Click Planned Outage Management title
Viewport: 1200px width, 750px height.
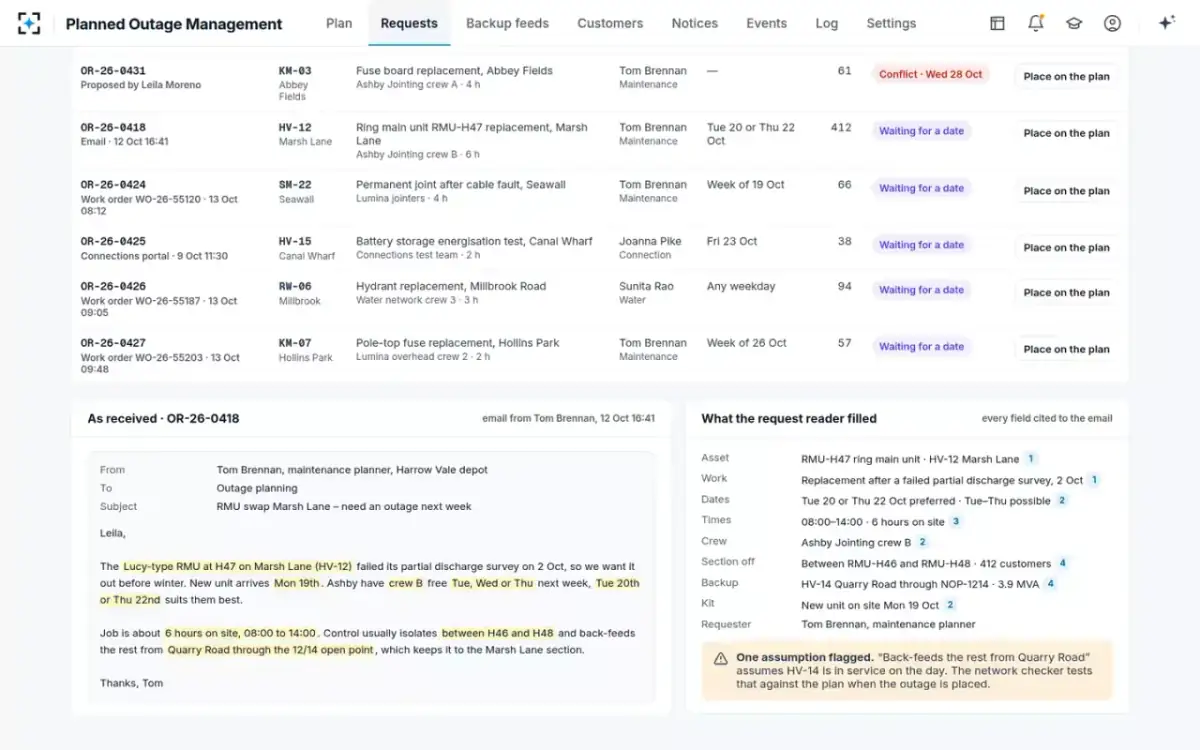point(174,24)
